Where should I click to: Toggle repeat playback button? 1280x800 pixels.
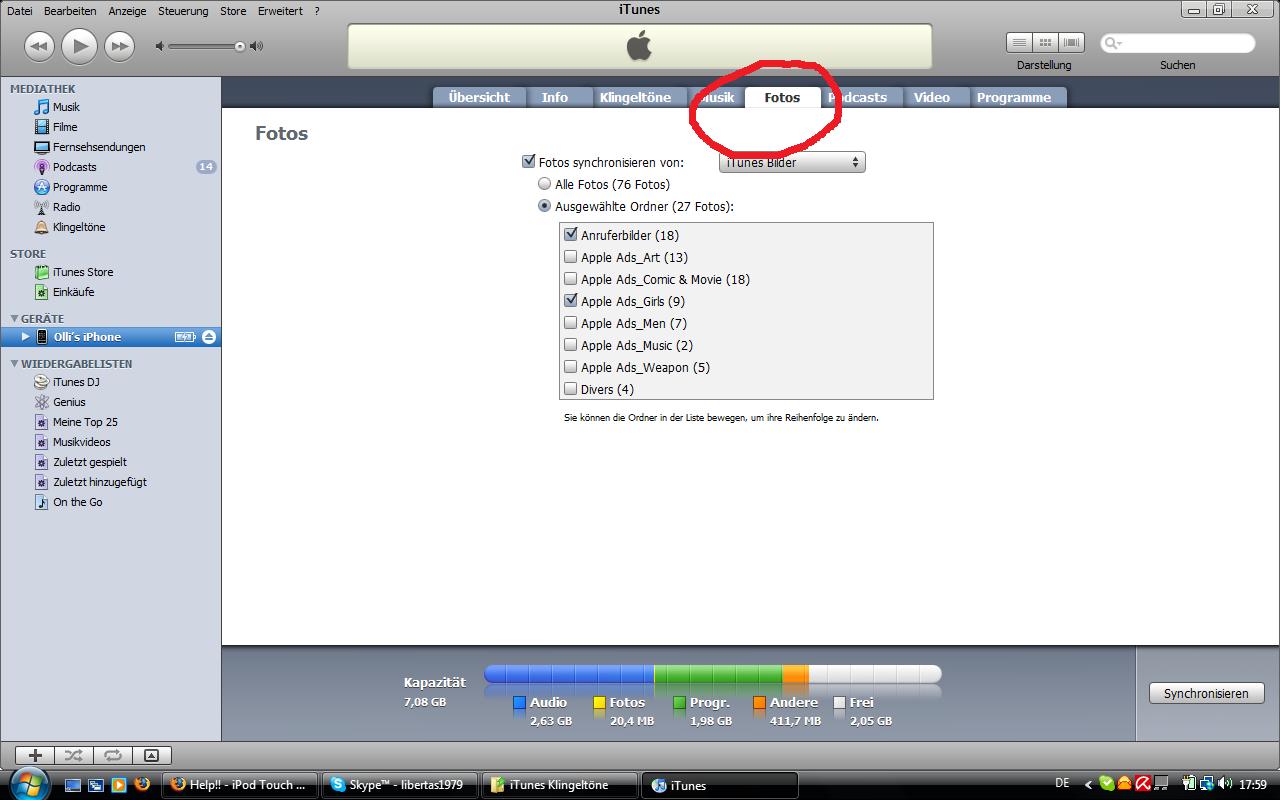(x=112, y=756)
